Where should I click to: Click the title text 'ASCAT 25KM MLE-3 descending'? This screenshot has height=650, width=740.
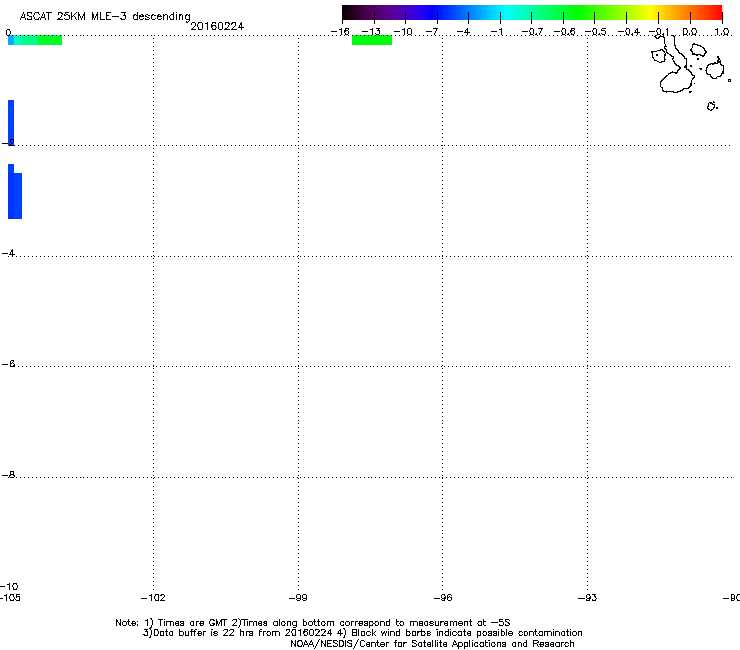pyautogui.click(x=105, y=16)
